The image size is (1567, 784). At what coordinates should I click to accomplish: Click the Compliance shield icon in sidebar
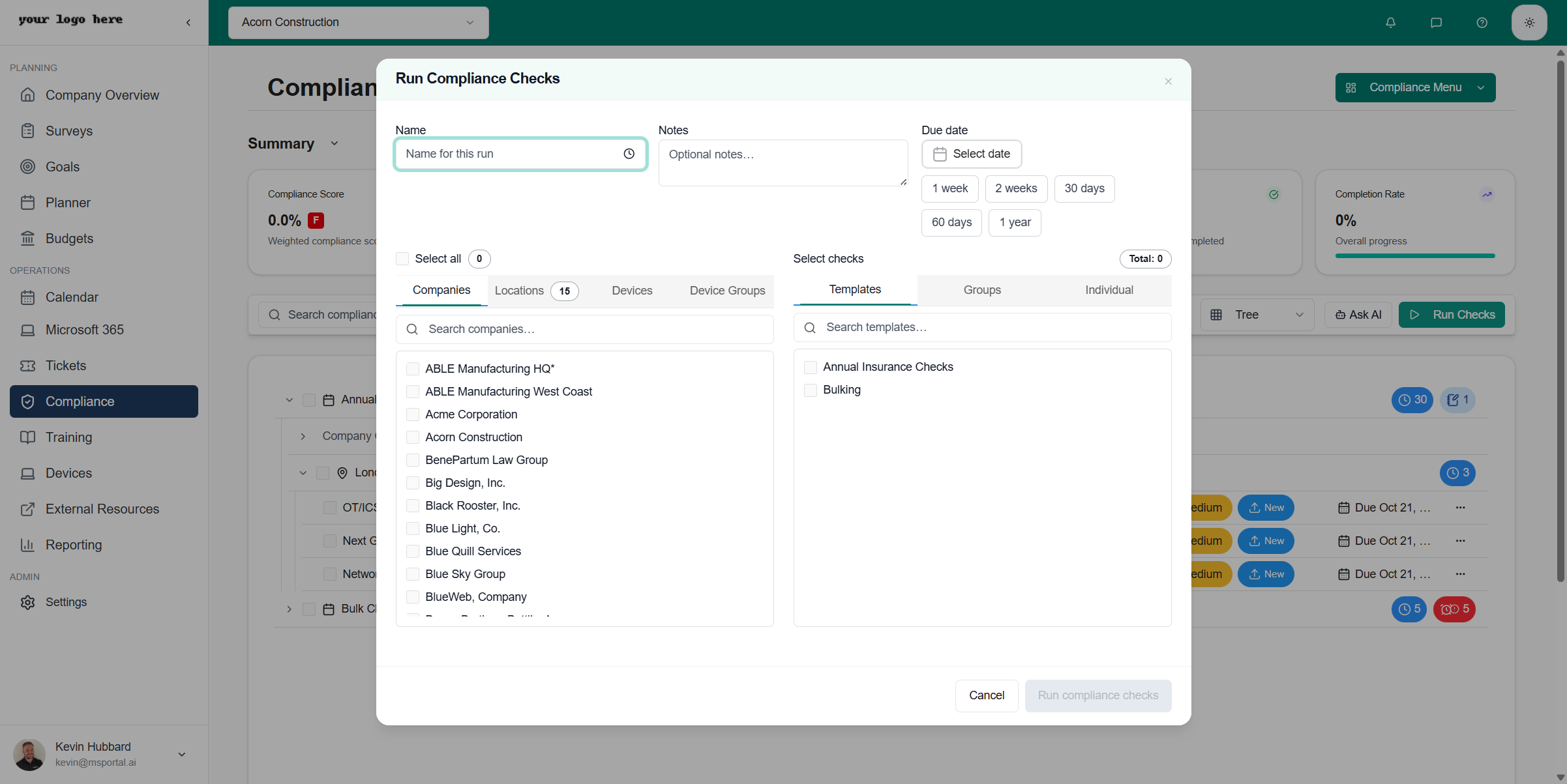pyautogui.click(x=28, y=401)
